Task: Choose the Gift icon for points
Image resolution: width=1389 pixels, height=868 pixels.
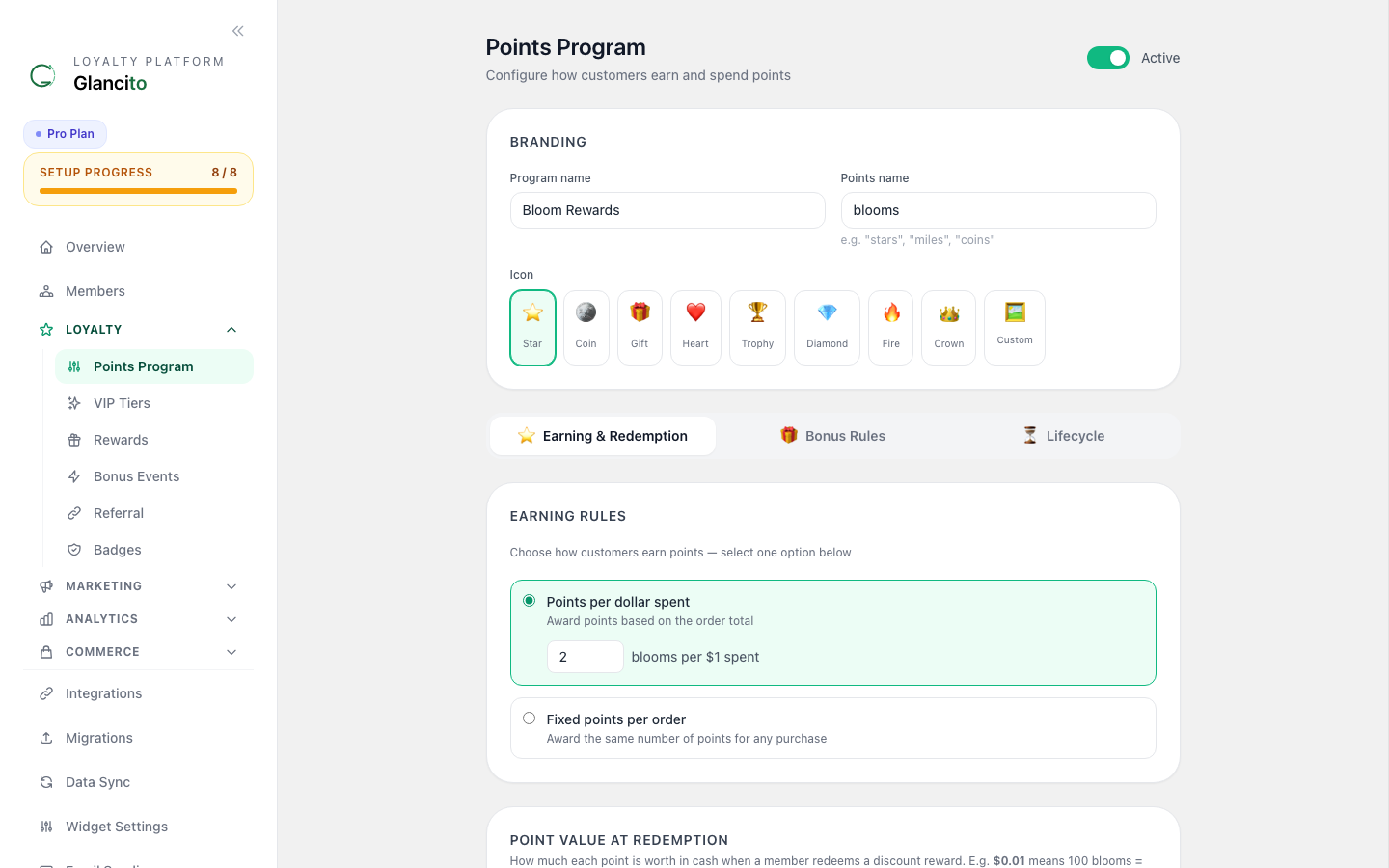Action: pos(640,328)
